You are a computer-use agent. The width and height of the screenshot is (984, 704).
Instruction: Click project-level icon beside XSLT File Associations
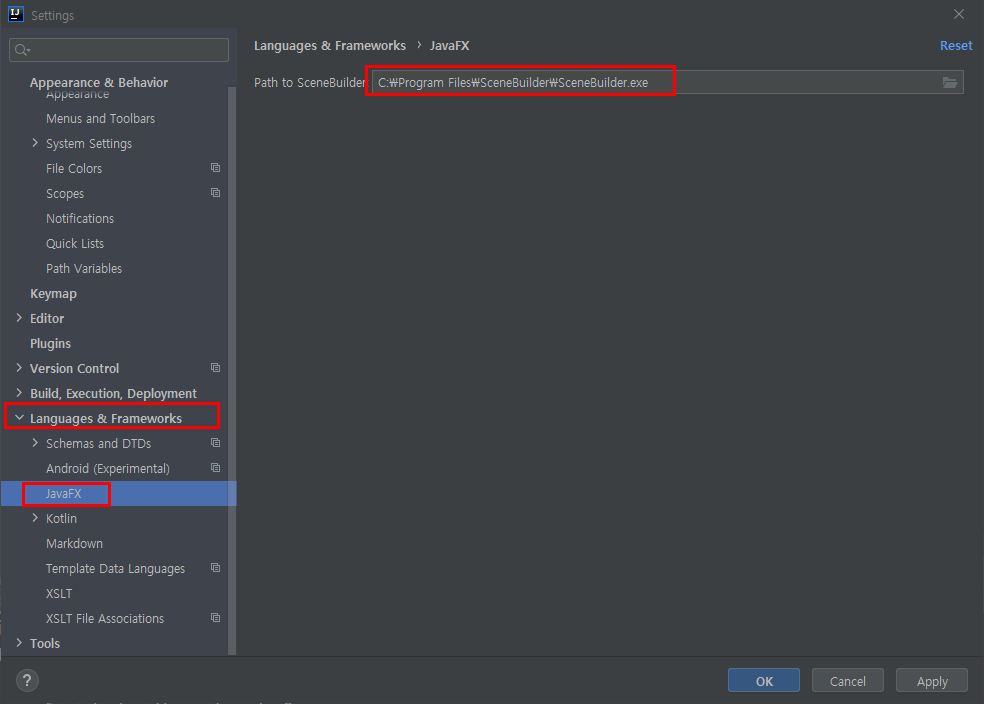tap(215, 618)
